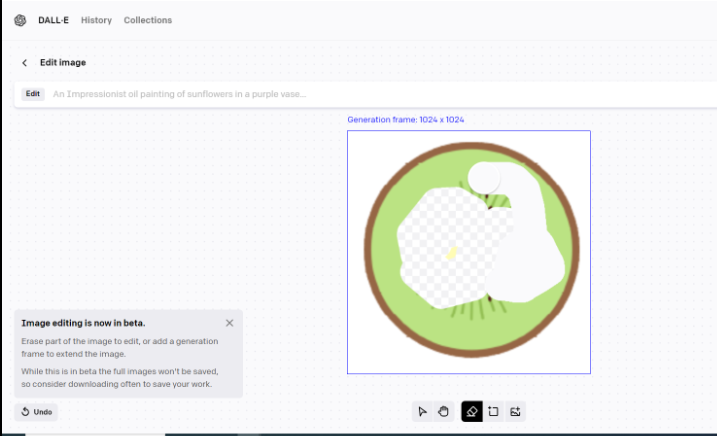Image resolution: width=717 pixels, height=436 pixels.
Task: Click the kiwi image in the frame
Action: [469, 252]
